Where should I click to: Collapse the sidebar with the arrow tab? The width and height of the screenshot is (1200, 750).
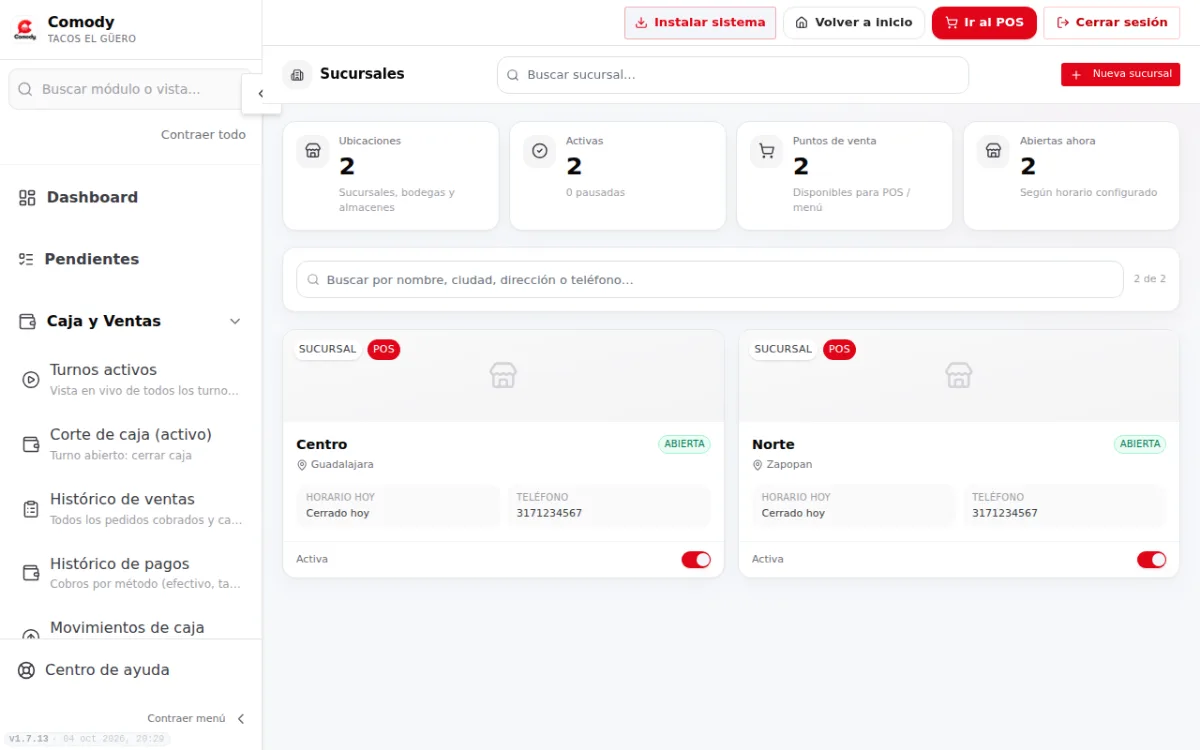pos(261,94)
